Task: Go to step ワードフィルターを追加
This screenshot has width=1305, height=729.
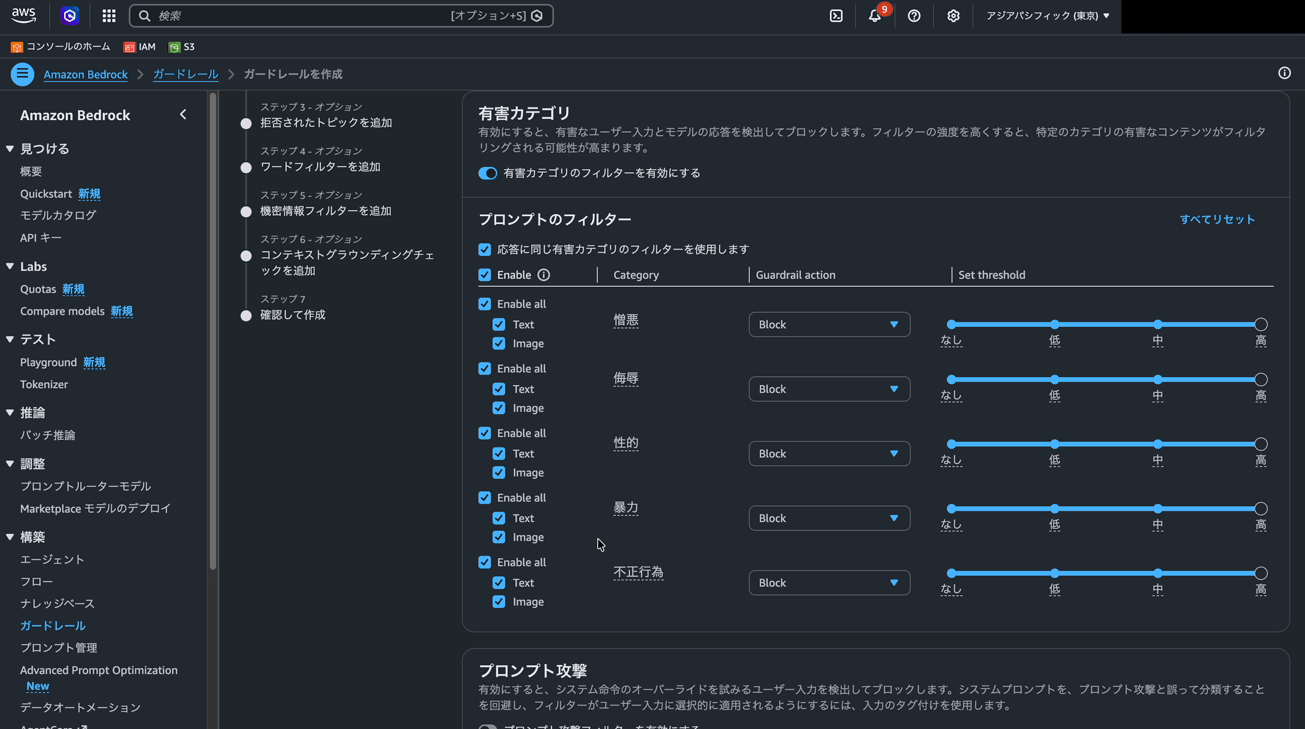Action: [320, 167]
